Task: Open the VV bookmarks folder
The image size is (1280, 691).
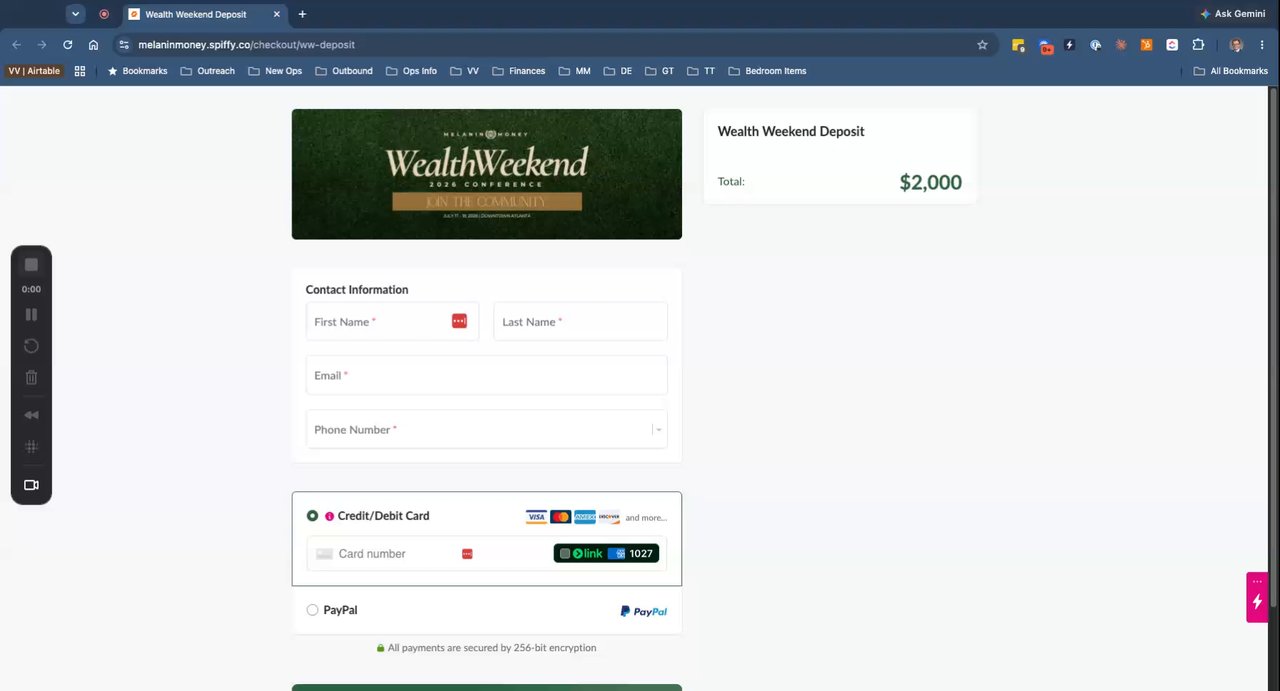Action: (x=465, y=71)
